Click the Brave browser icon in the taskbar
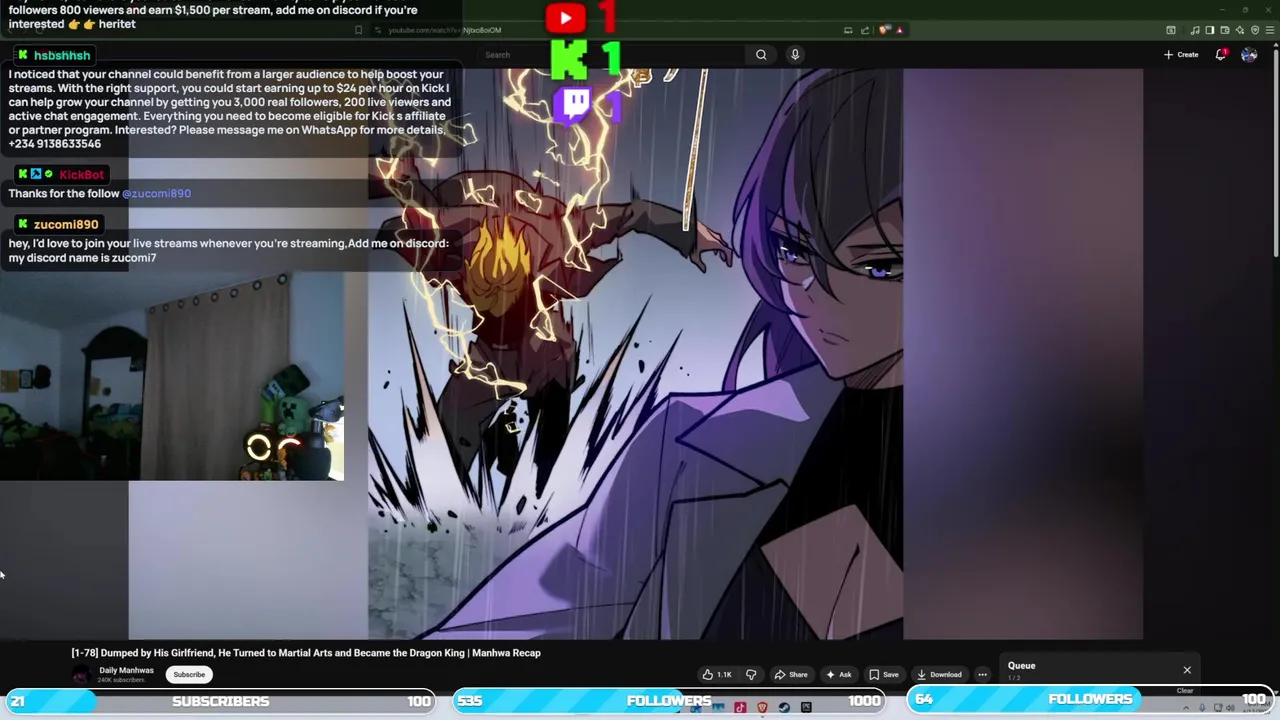 click(762, 708)
